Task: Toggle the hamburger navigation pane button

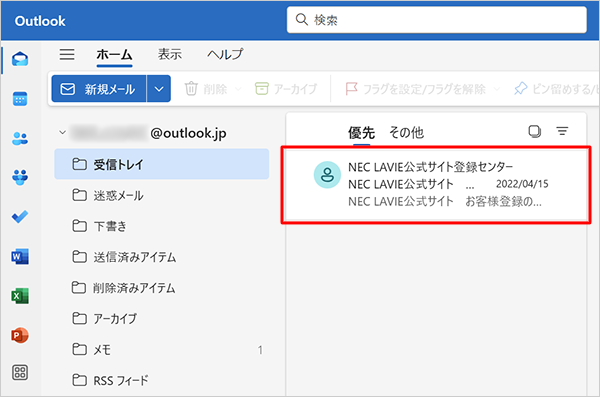Action: [67, 54]
